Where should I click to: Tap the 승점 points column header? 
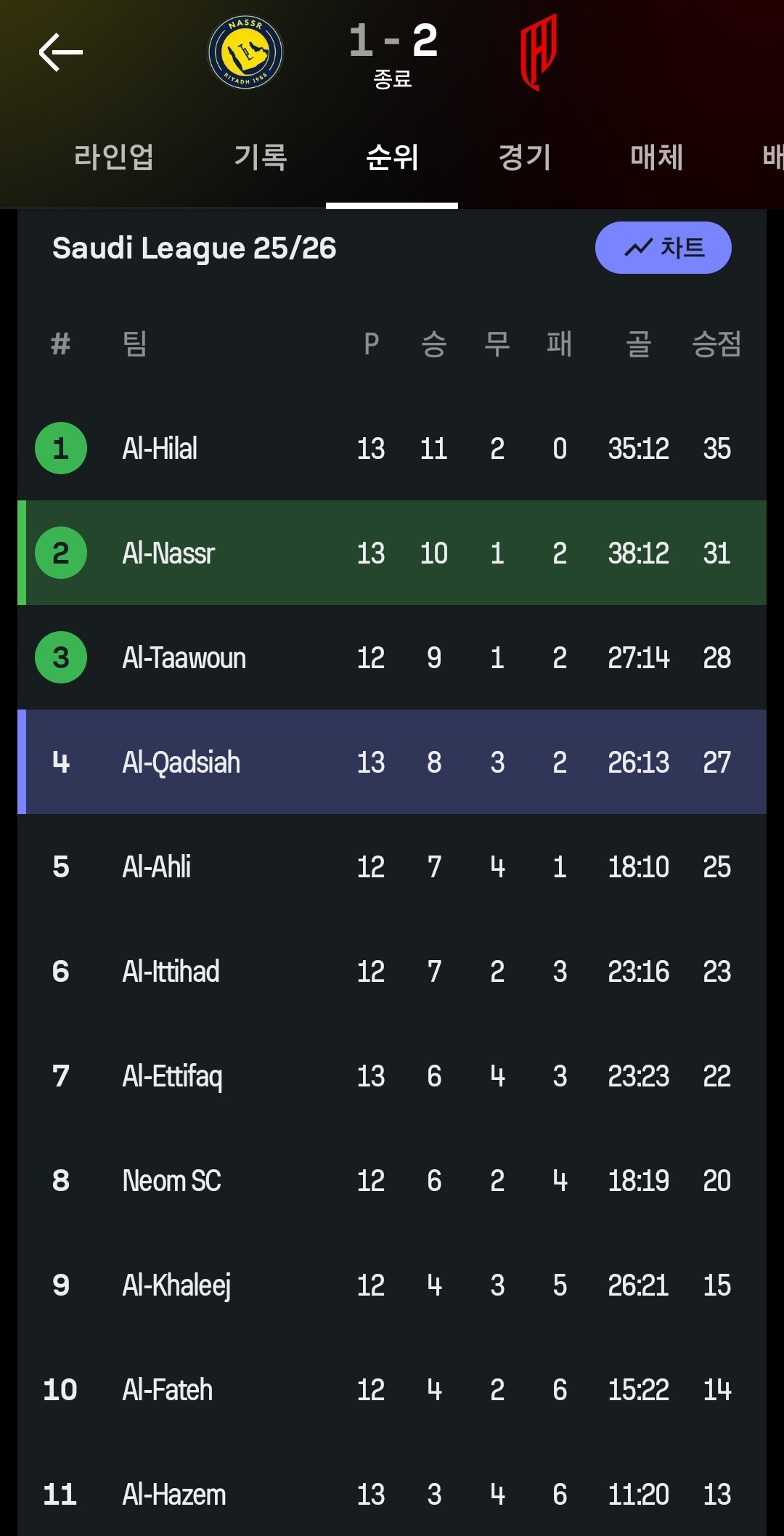[716, 344]
